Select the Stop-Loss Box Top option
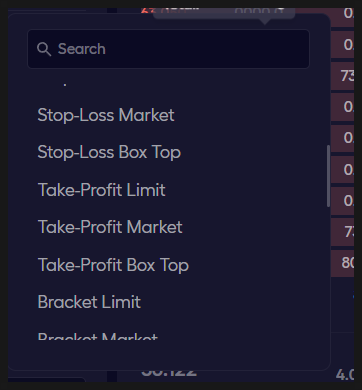 click(x=109, y=152)
